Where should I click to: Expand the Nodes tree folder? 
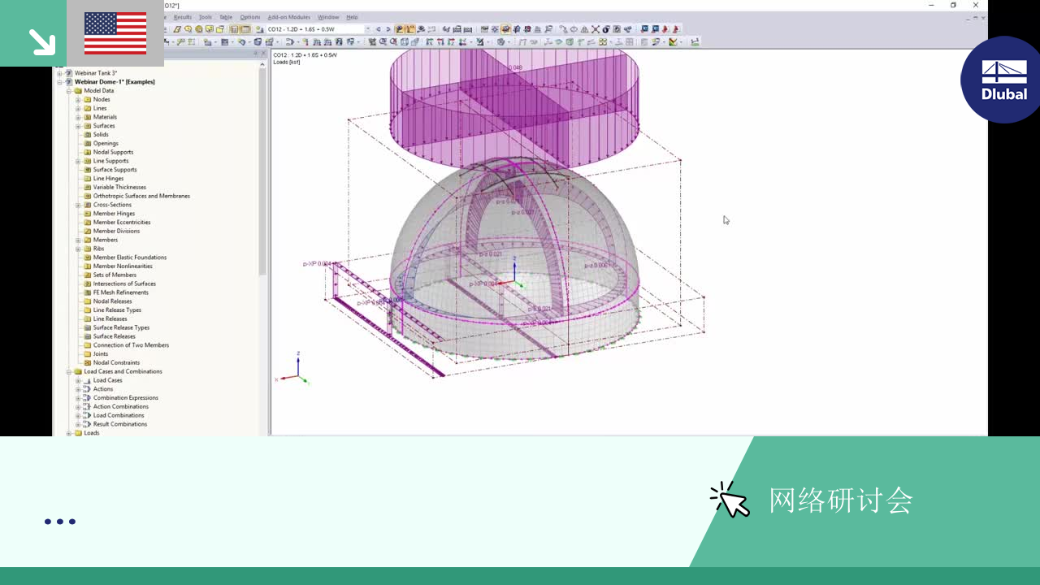coord(78,99)
